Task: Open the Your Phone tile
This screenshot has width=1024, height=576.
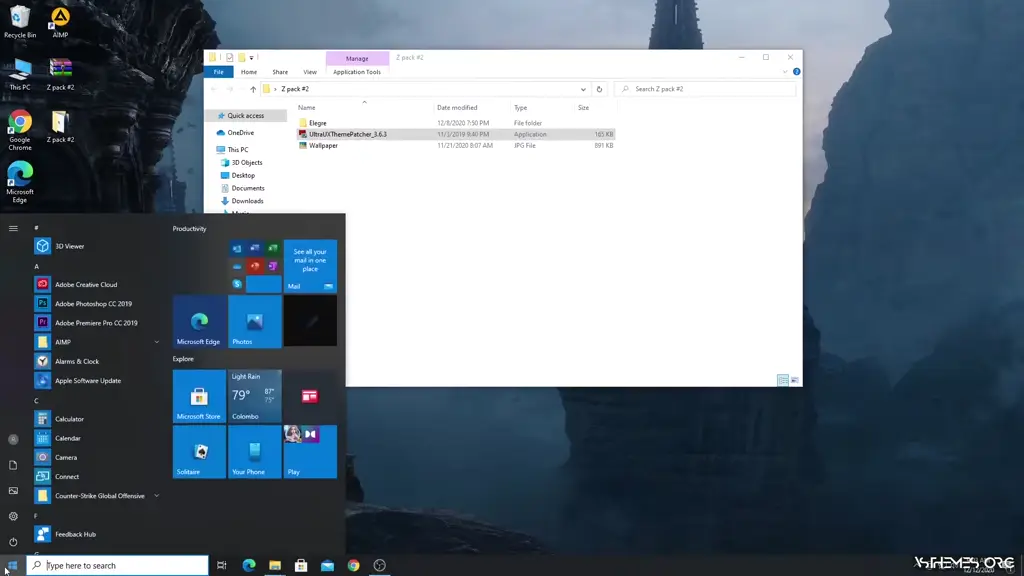Action: click(254, 451)
